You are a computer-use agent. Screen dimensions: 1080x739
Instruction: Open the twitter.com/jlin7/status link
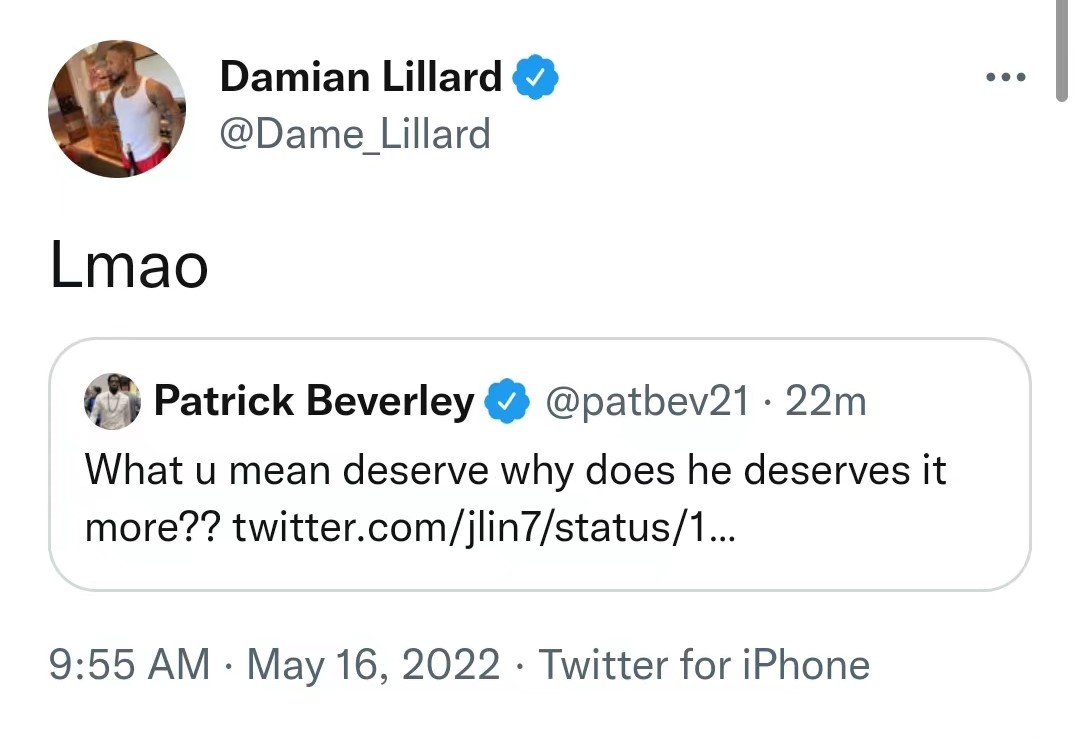[x=484, y=526]
